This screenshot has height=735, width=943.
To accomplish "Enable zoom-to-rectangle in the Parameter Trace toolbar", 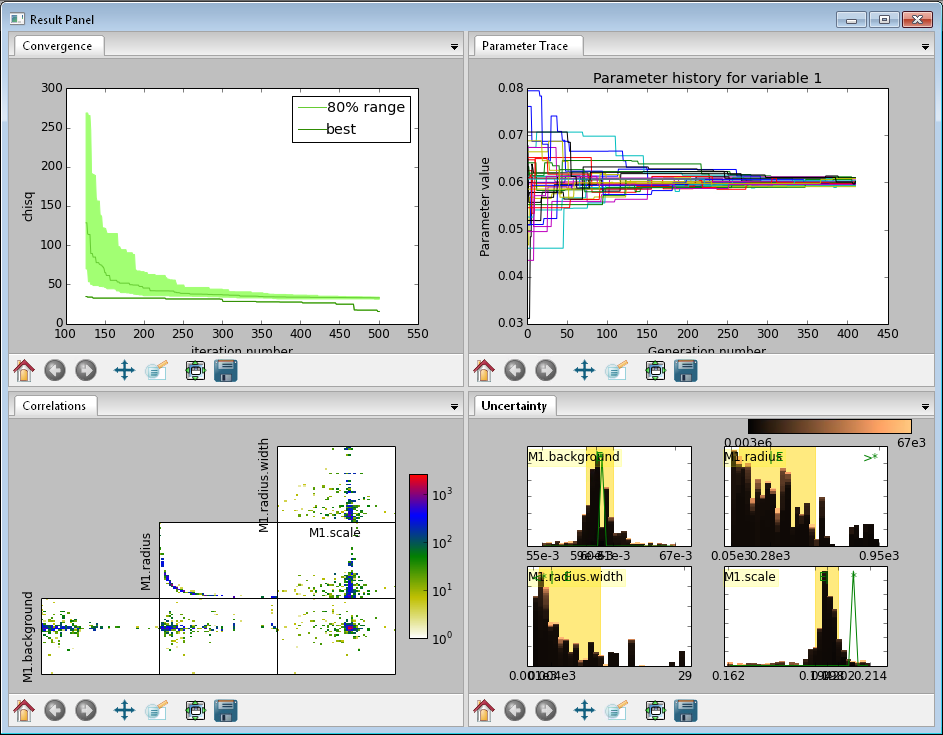I will pos(616,370).
